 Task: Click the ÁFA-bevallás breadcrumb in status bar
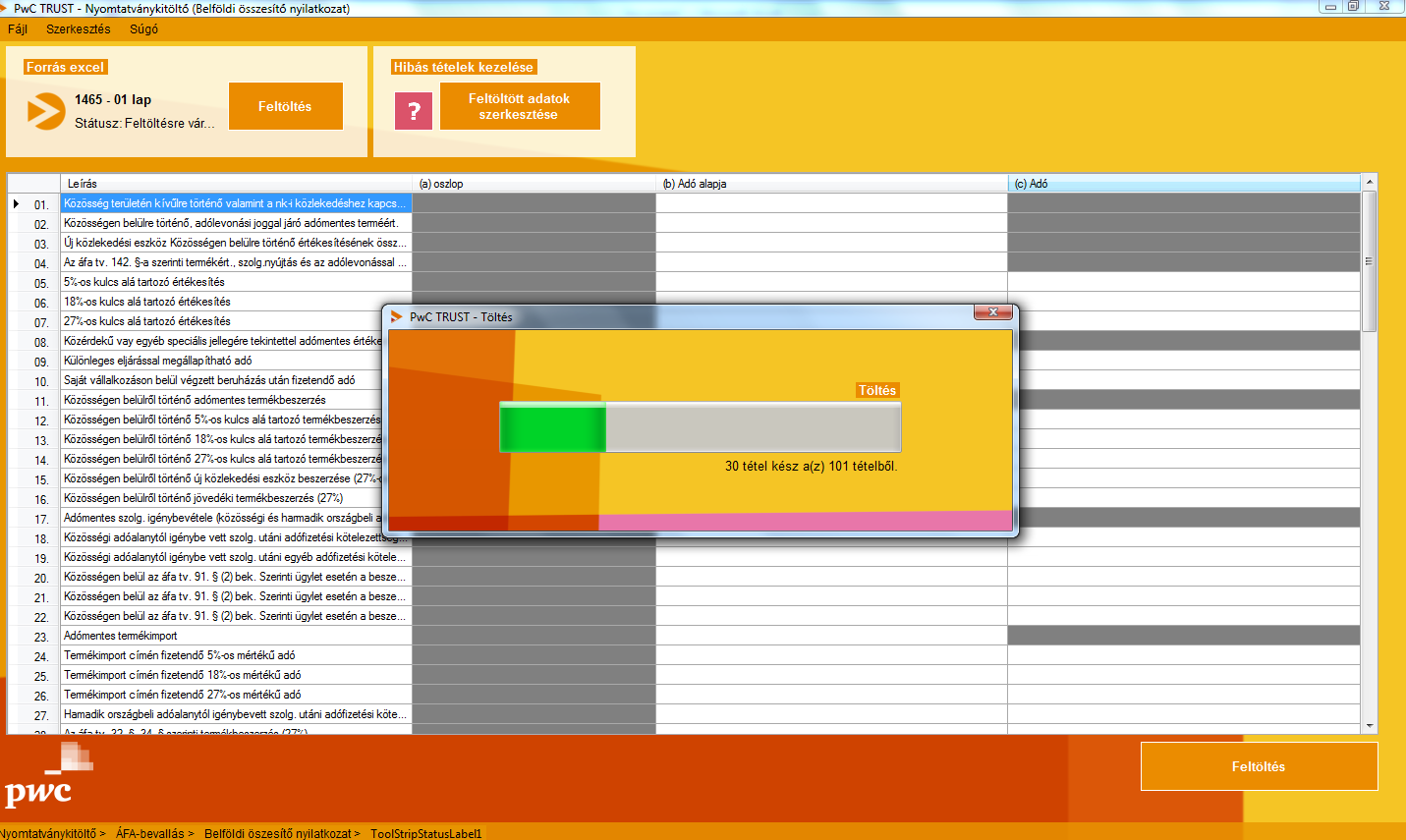pos(154,833)
